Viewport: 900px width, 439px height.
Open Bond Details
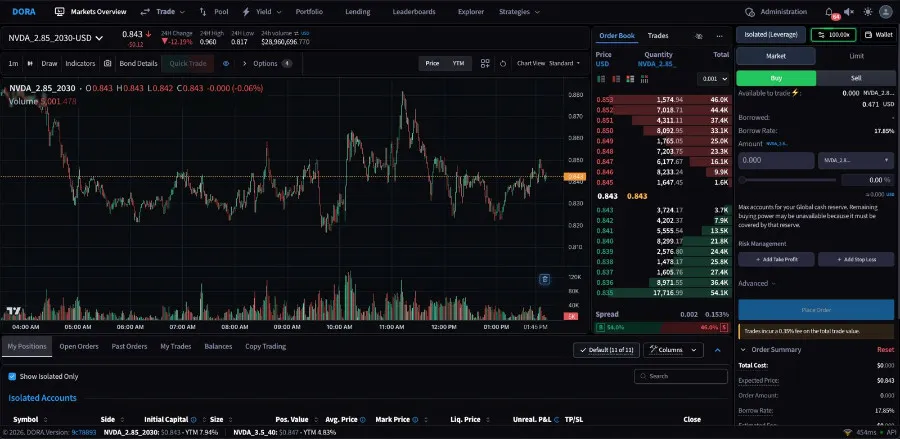coord(138,64)
